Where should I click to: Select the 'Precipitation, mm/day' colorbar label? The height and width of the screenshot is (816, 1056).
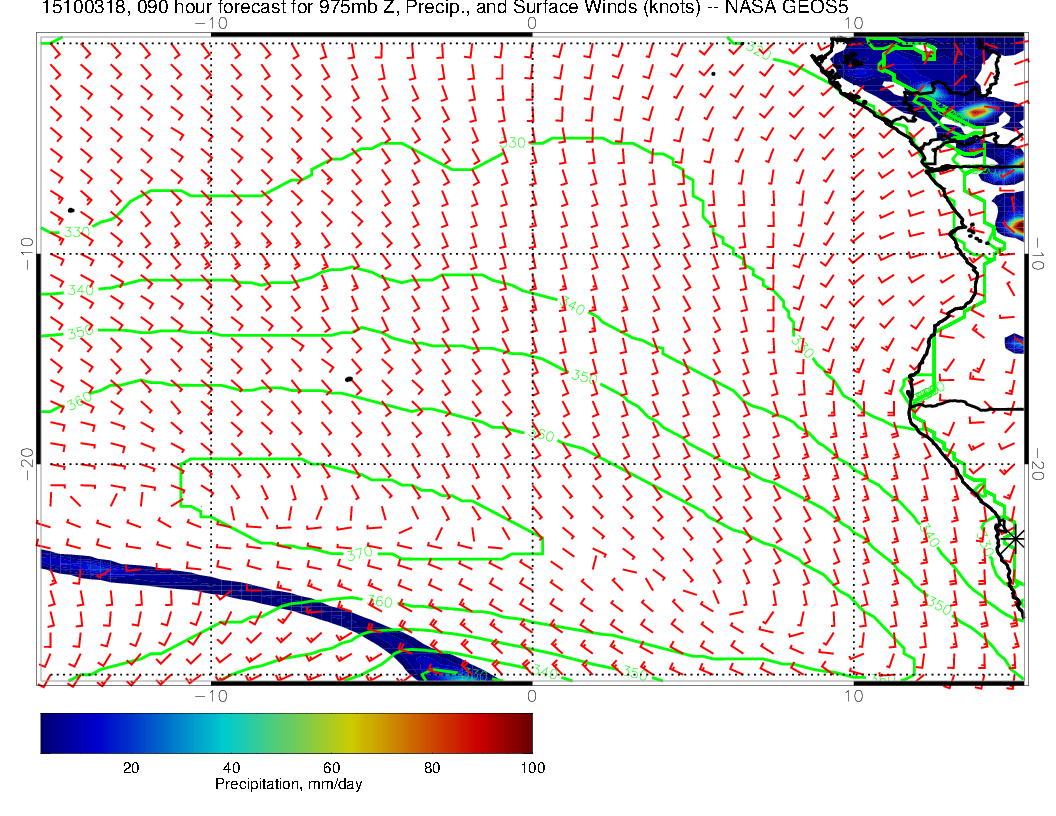(288, 785)
